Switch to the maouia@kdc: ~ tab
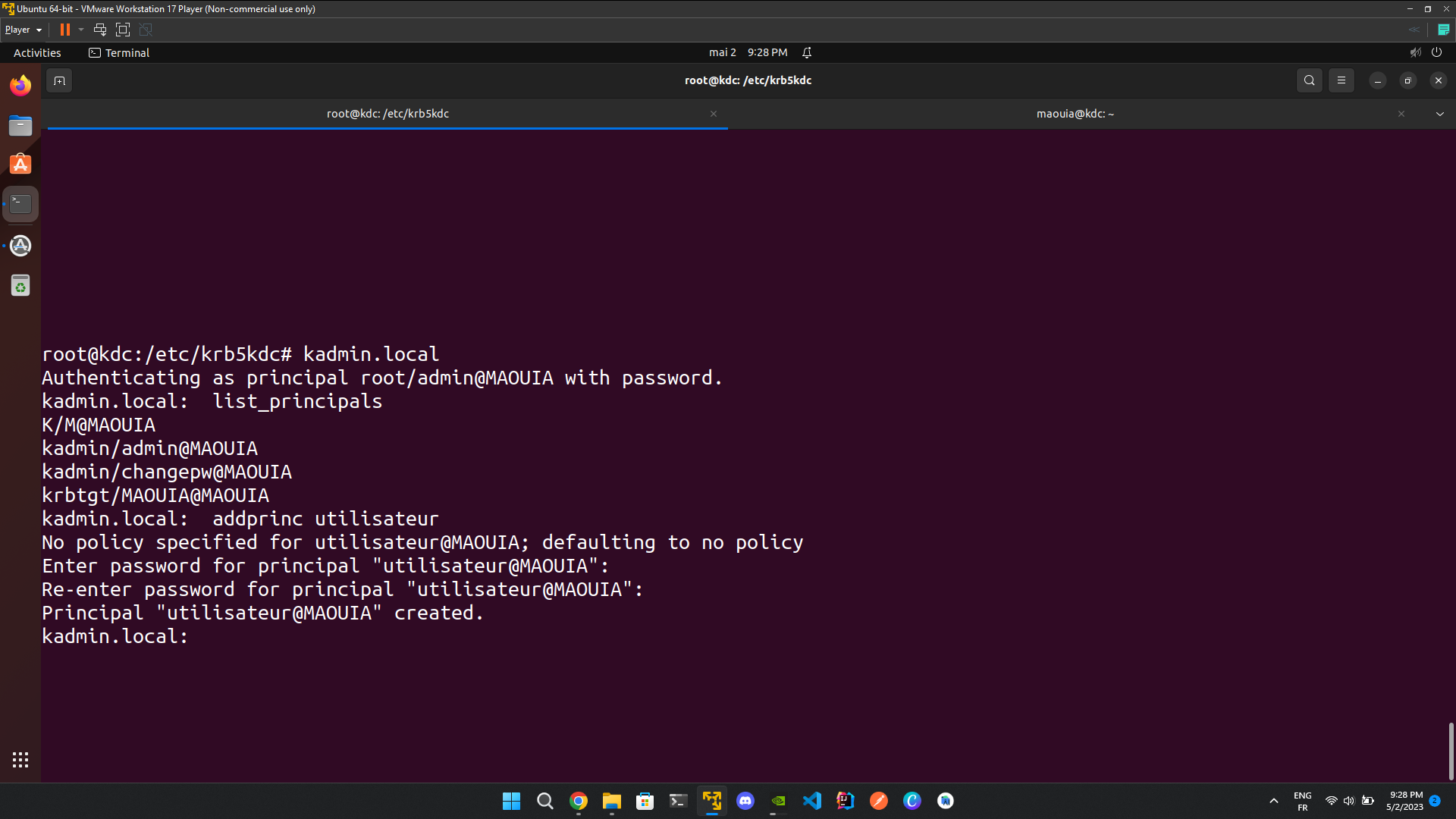The height and width of the screenshot is (819, 1456). pos(1075,114)
